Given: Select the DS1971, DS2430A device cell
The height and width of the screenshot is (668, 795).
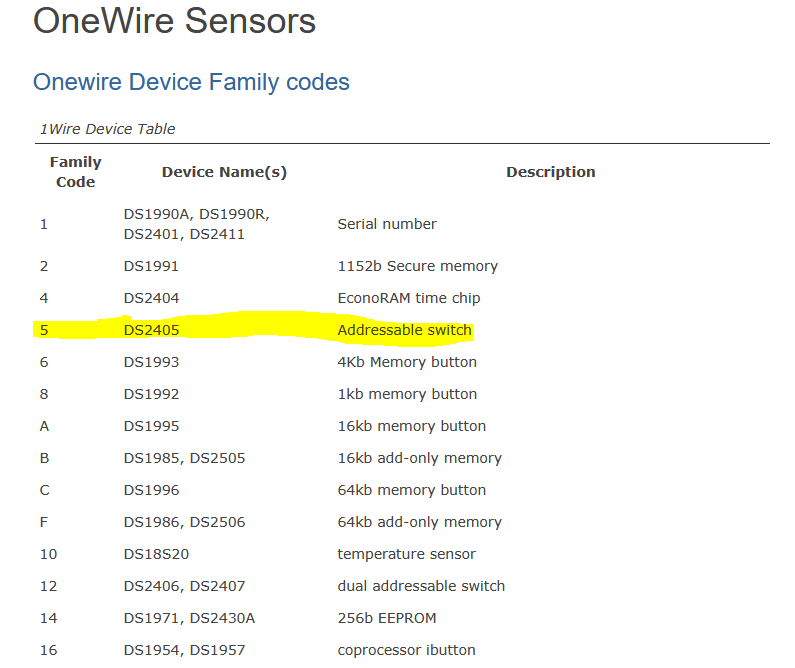Looking at the screenshot, I should click(x=189, y=618).
